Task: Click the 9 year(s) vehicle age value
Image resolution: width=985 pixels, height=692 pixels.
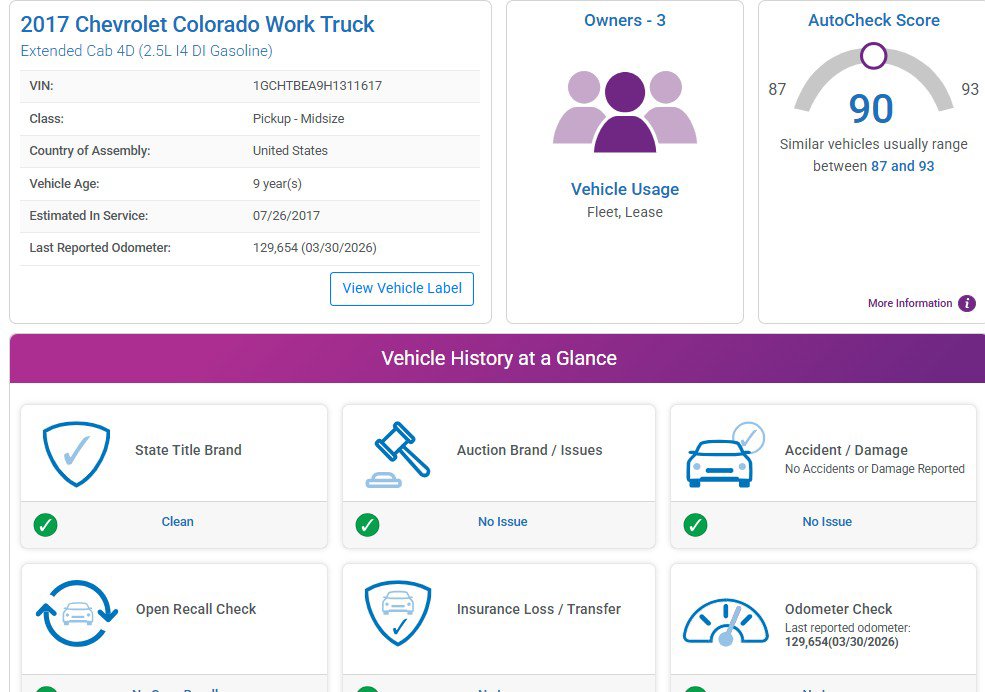Action: point(277,184)
